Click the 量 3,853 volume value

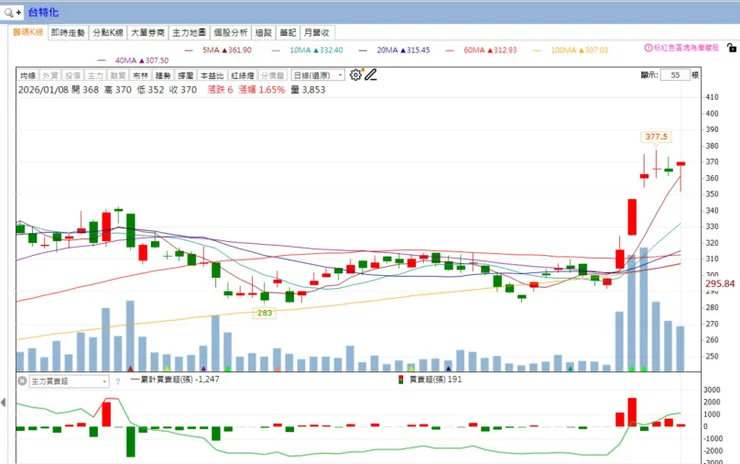click(x=308, y=90)
